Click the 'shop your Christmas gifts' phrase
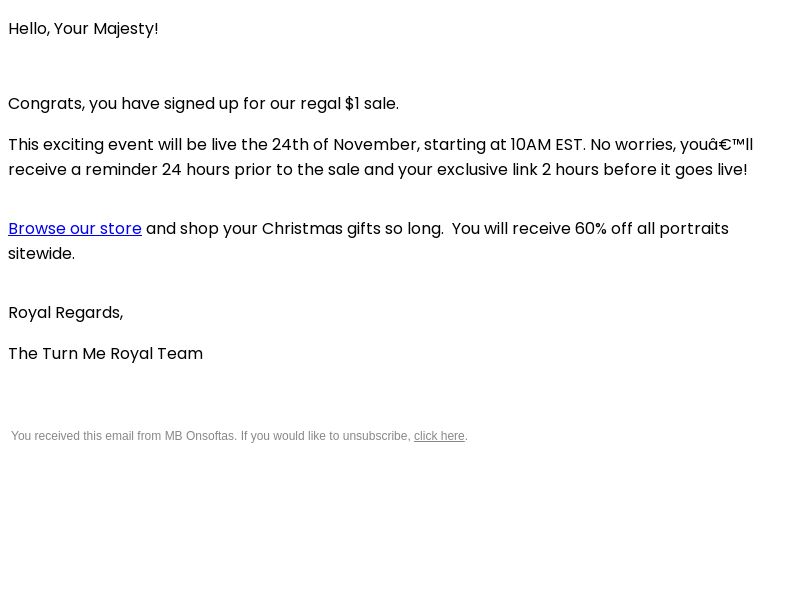The image size is (800, 600). [279, 229]
